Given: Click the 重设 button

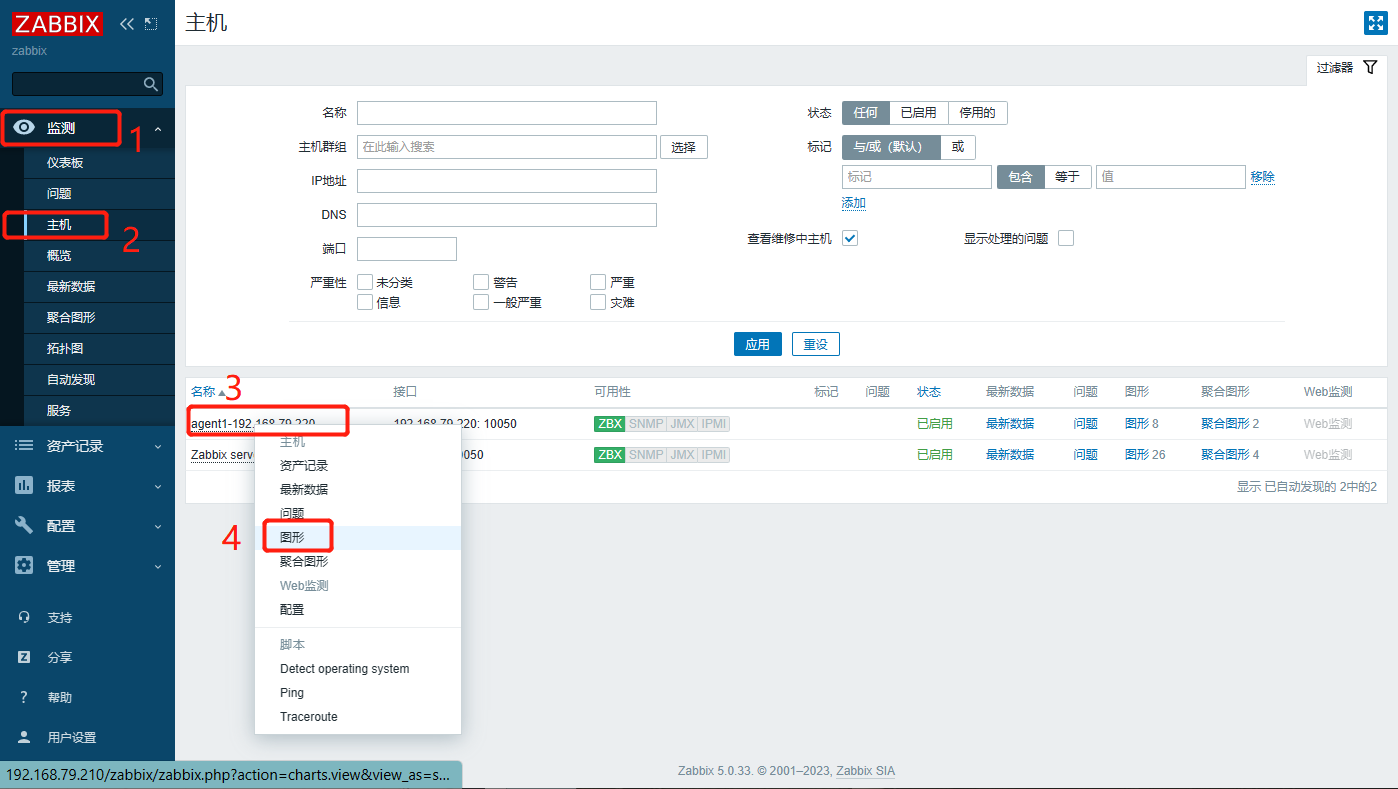Looking at the screenshot, I should click(x=816, y=344).
